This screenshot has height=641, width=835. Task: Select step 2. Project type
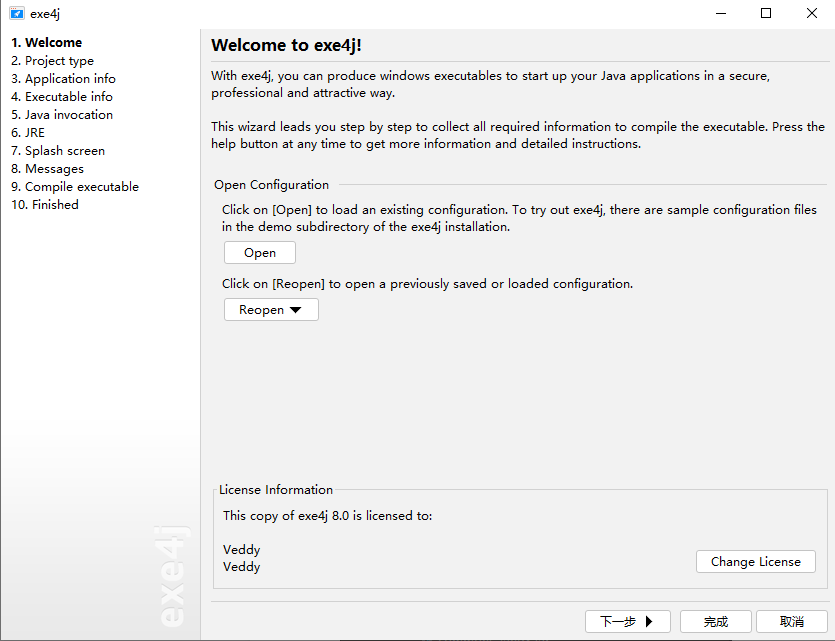point(52,61)
